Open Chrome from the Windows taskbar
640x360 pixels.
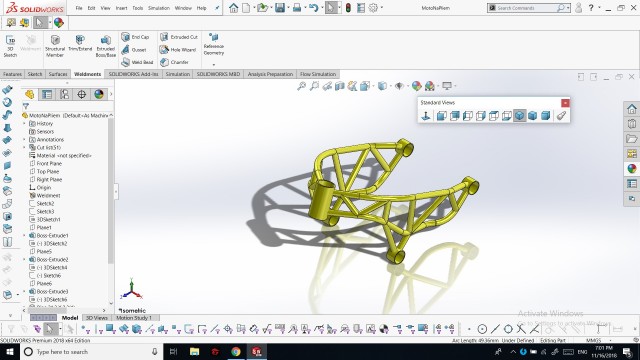236,351
